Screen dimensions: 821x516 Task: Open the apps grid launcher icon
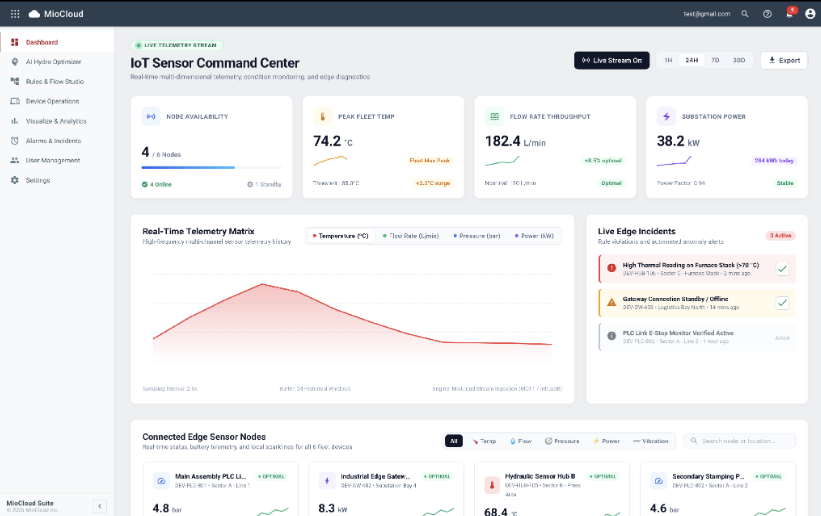pyautogui.click(x=15, y=14)
